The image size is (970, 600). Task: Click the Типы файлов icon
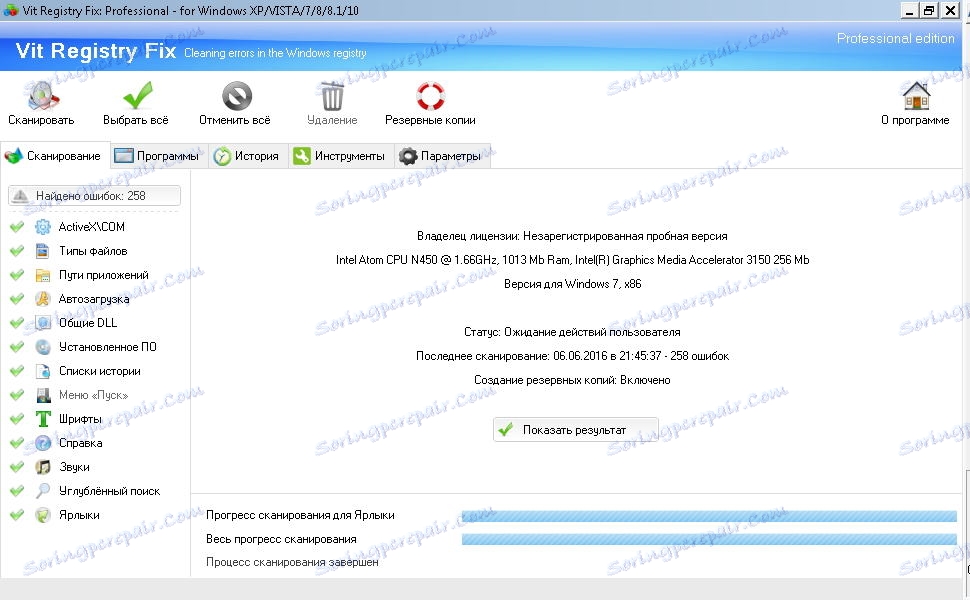pyautogui.click(x=43, y=251)
